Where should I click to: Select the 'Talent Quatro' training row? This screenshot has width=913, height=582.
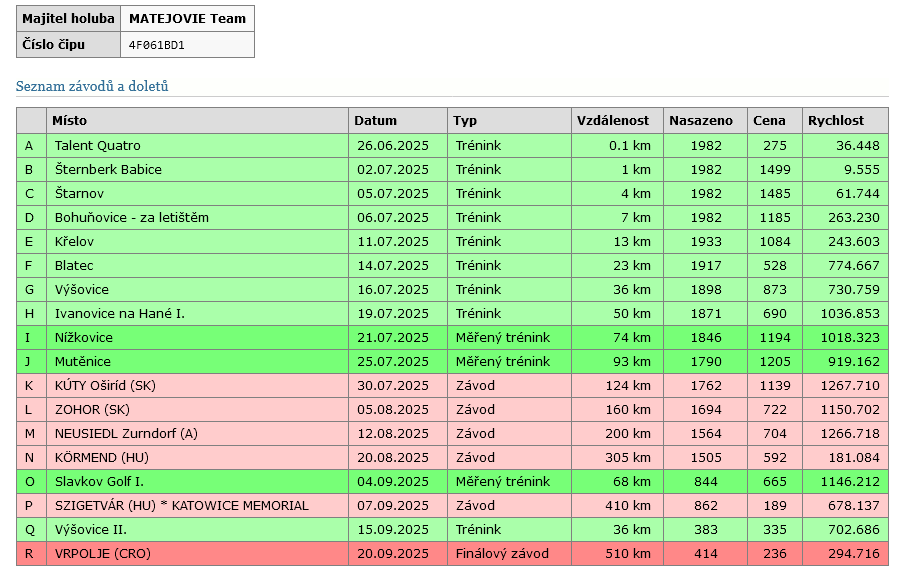[98, 146]
